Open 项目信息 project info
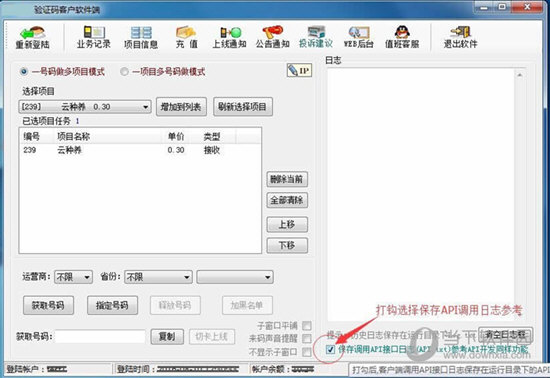 pyautogui.click(x=141, y=38)
